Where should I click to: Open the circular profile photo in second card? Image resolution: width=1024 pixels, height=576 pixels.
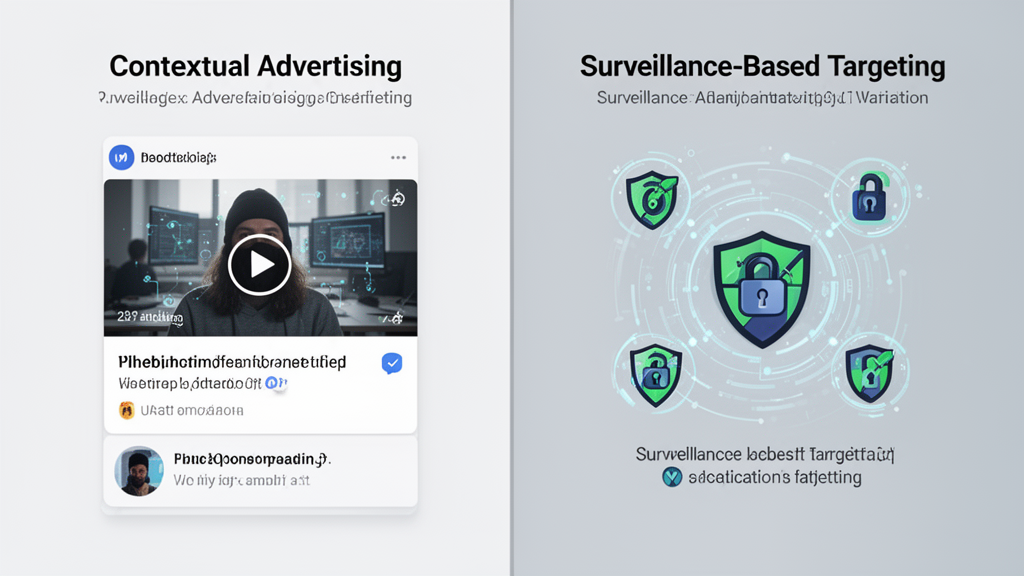[x=139, y=471]
